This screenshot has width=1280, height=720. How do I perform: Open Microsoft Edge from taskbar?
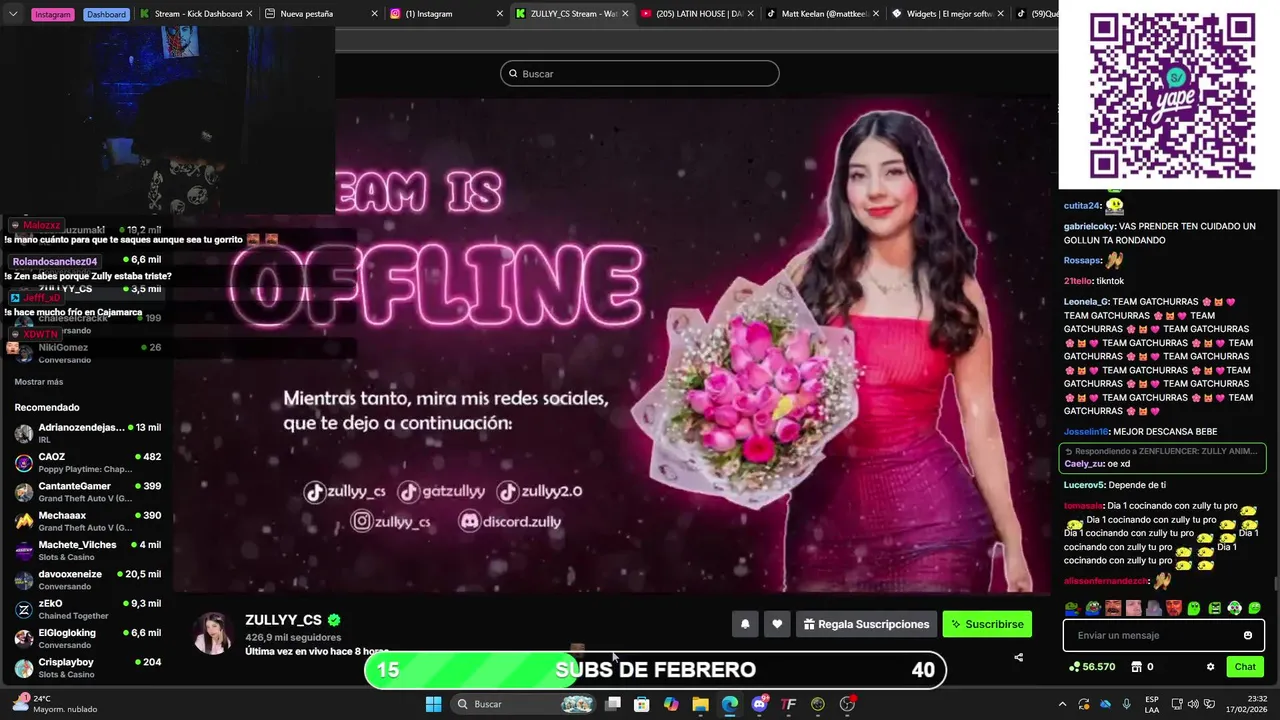(730, 704)
